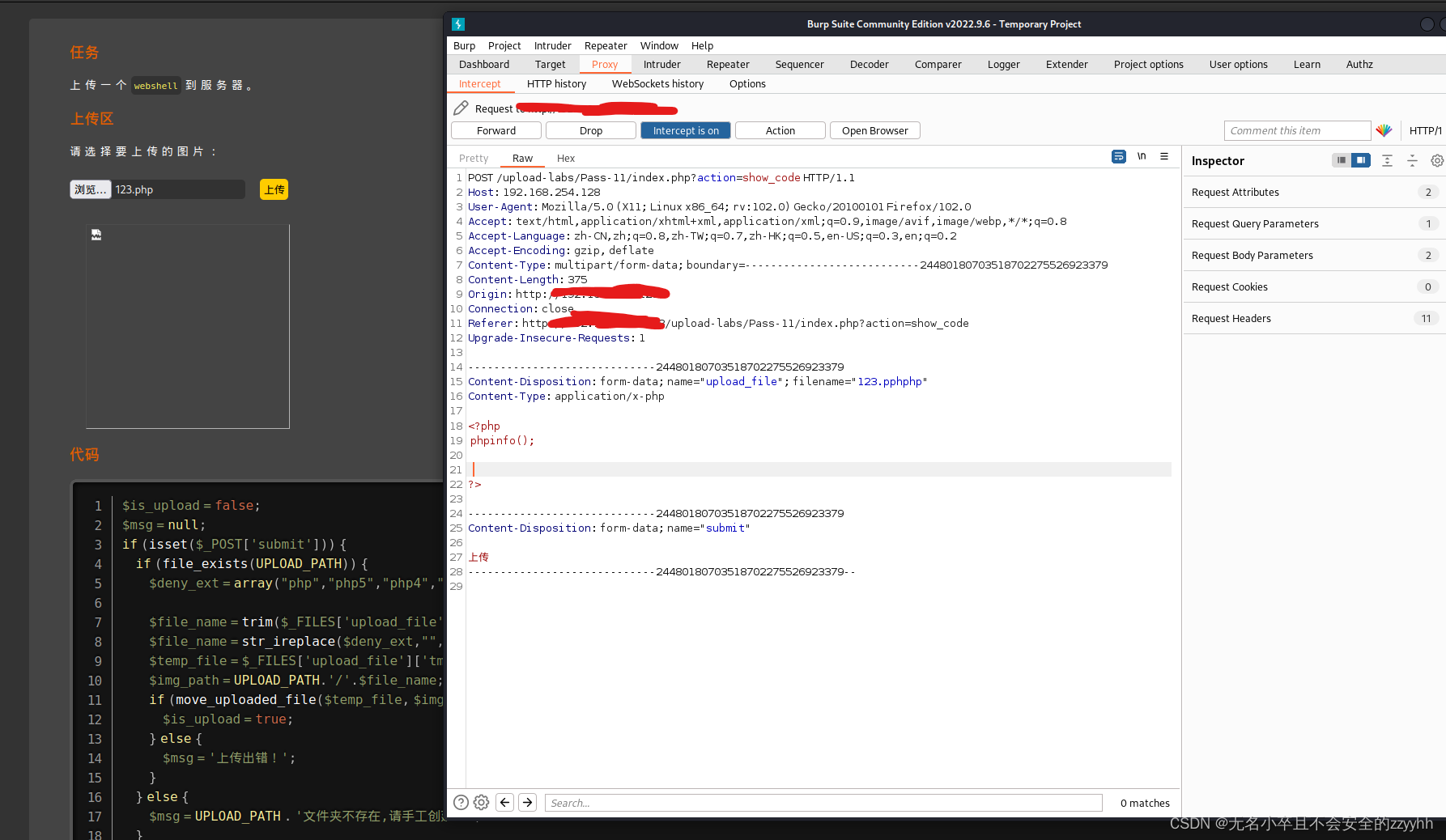Go to next search match arrow

pyautogui.click(x=527, y=802)
